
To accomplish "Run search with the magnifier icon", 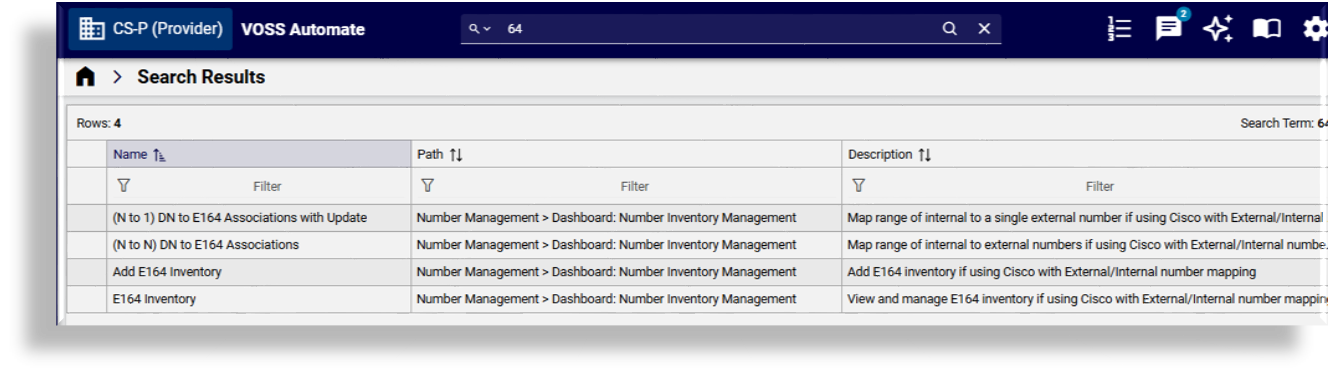I will click(x=950, y=29).
